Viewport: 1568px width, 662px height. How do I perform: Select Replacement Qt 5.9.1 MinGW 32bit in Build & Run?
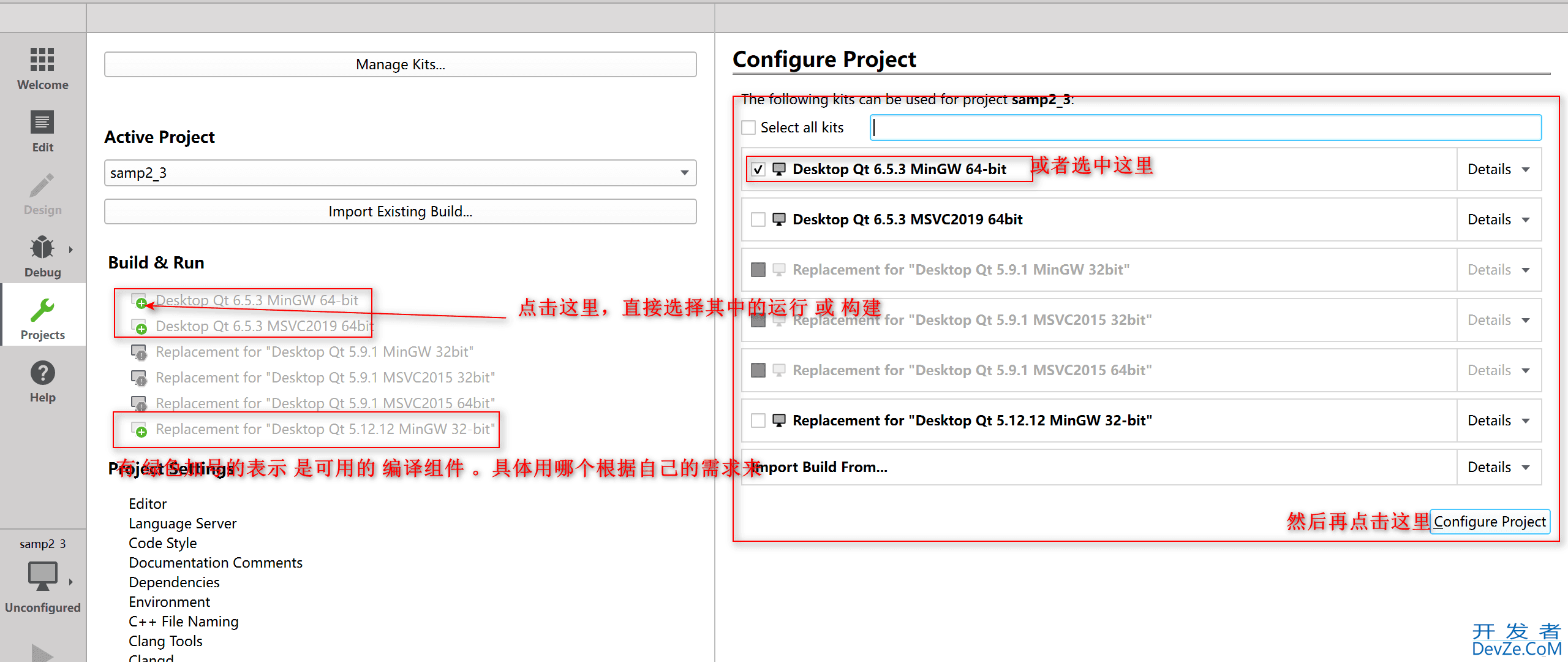point(315,352)
